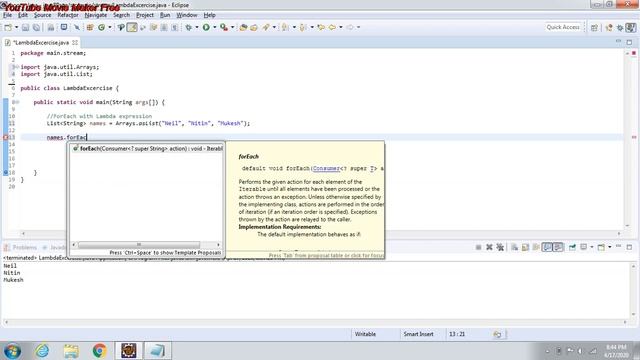The image size is (640, 360).
Task: Click Remove Launch console icon
Action: pyautogui.click(x=489, y=247)
